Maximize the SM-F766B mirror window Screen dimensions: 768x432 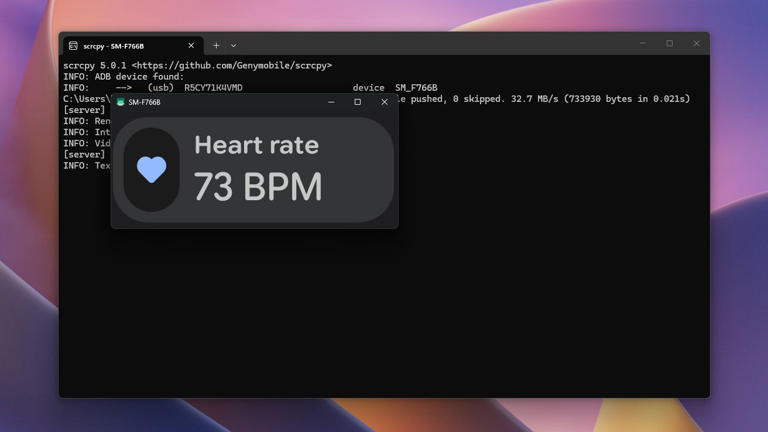coord(358,102)
